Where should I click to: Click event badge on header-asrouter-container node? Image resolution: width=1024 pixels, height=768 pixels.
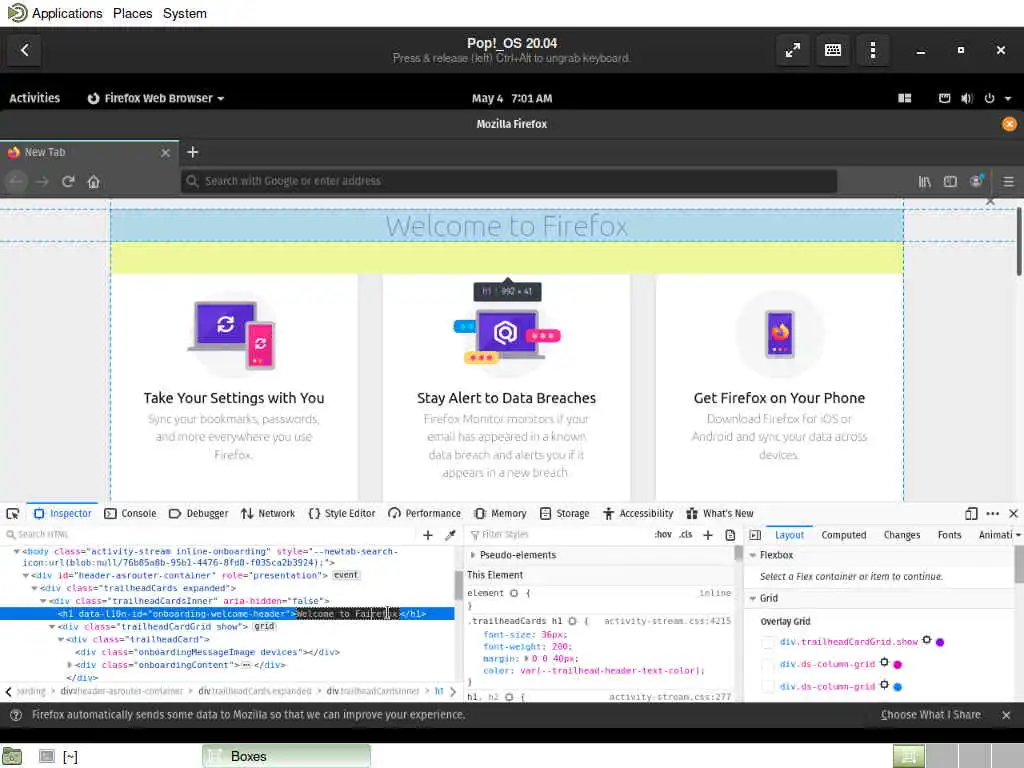[345, 575]
